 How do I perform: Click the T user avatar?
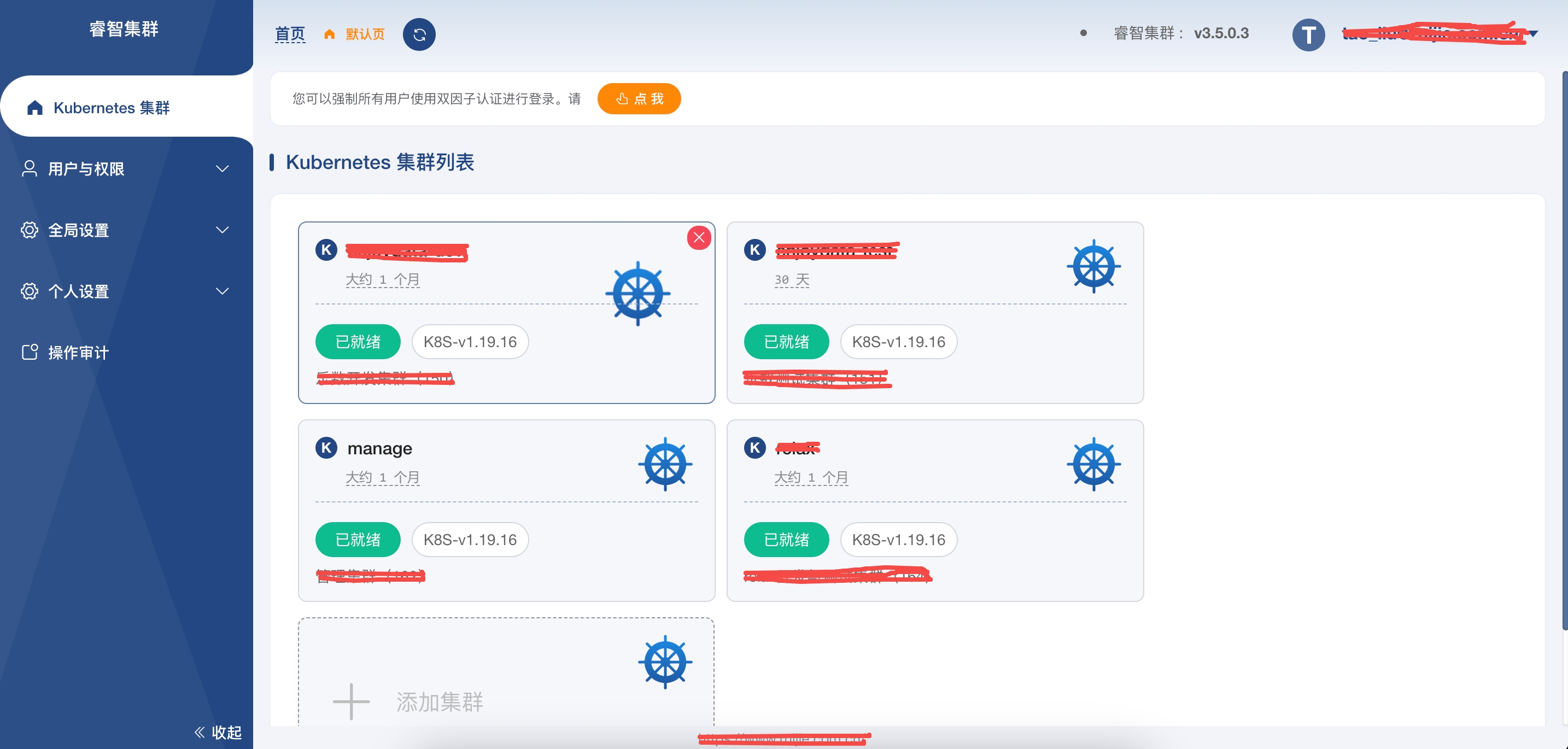[x=1308, y=34]
